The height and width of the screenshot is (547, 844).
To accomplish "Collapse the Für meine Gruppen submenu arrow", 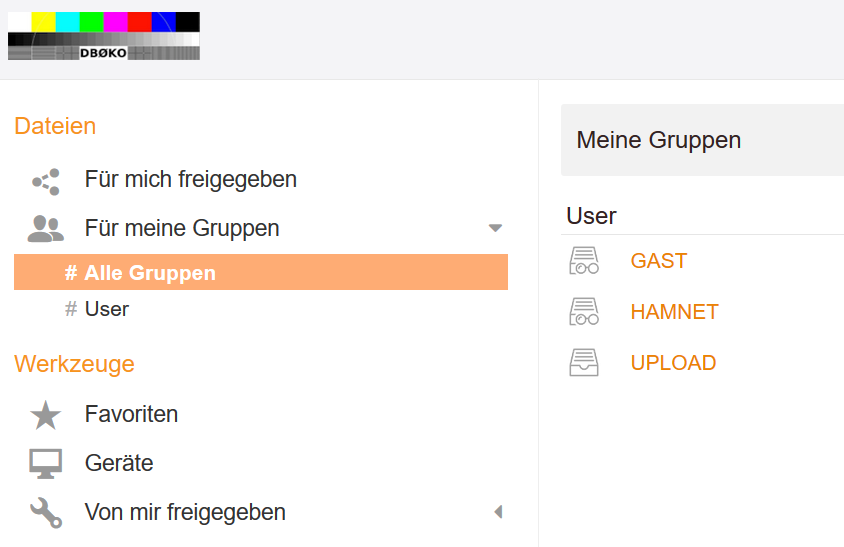I will [x=495, y=229].
